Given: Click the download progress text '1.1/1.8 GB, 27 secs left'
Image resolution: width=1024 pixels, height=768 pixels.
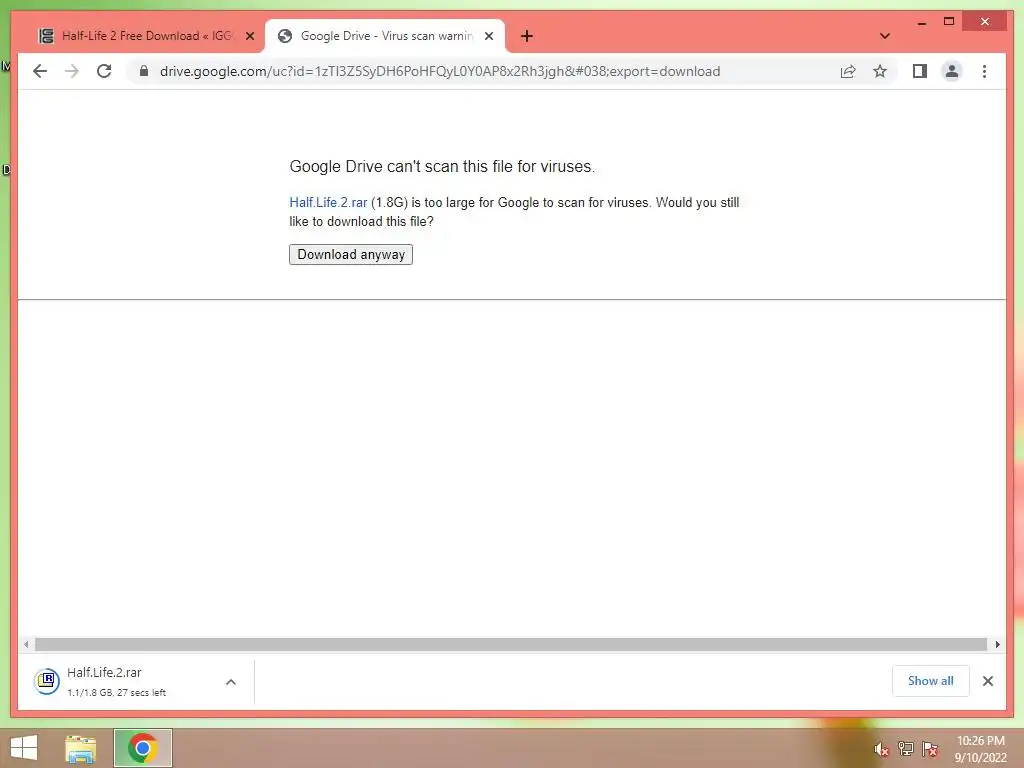Looking at the screenshot, I should point(116,692).
